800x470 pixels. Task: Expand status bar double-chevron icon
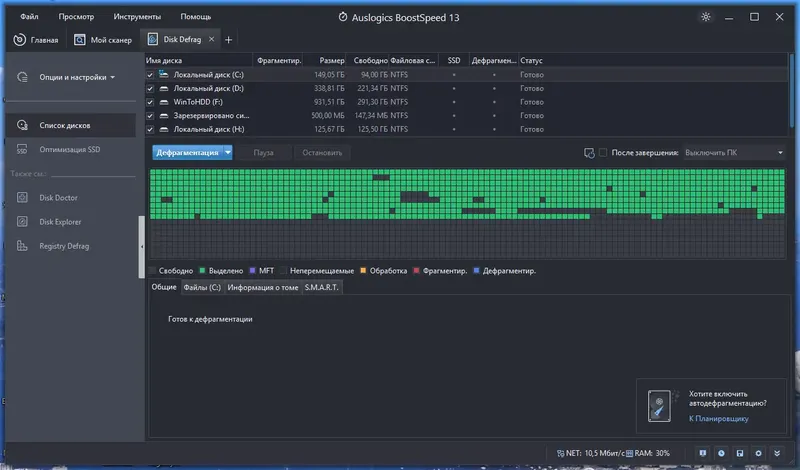[777, 453]
